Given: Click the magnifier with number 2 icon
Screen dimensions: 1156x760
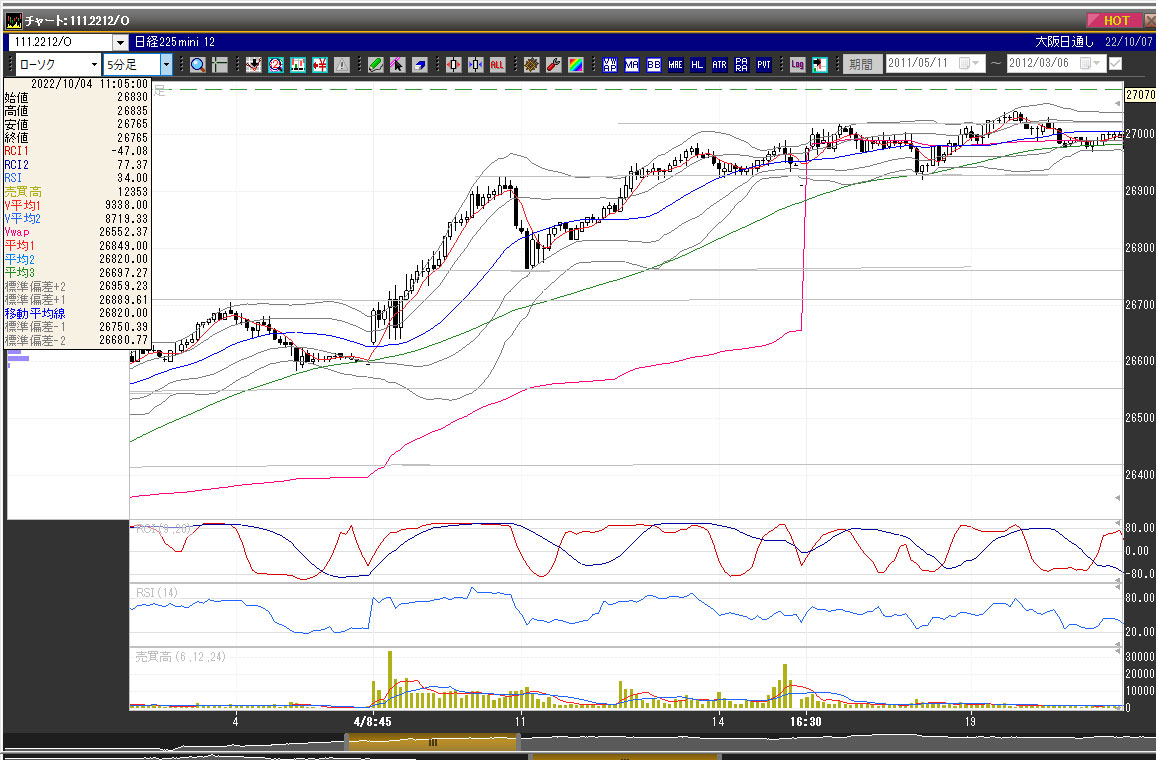Looking at the screenshot, I should (276, 65).
